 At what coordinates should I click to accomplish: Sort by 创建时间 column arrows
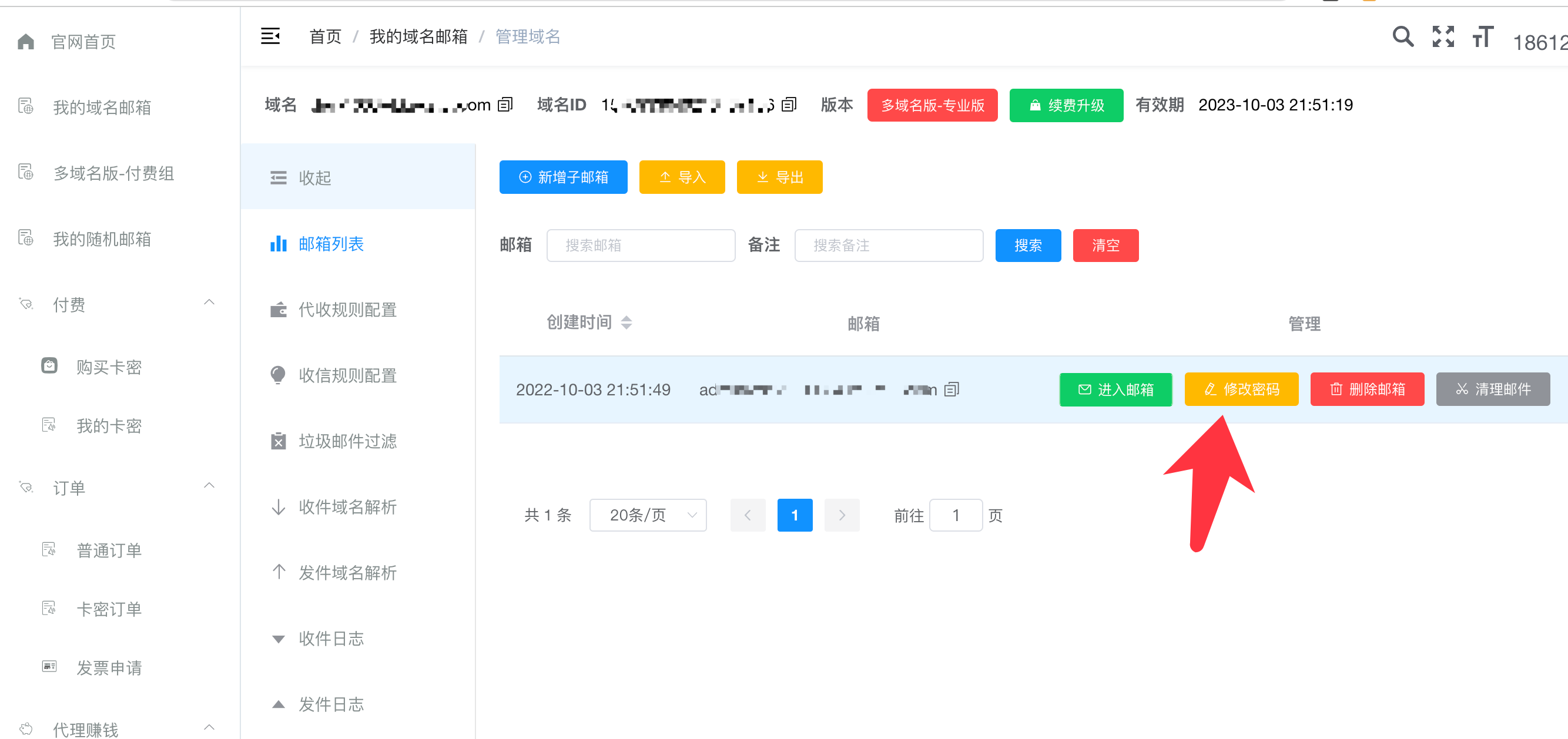pyautogui.click(x=626, y=323)
